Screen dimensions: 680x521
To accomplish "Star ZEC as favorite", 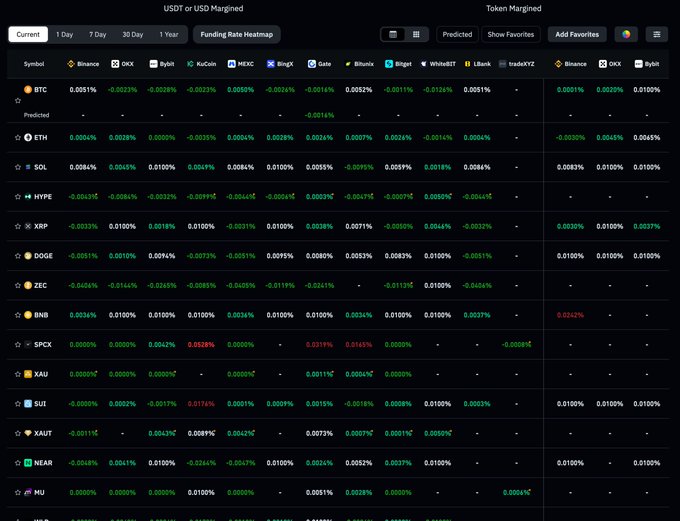I will point(18,285).
